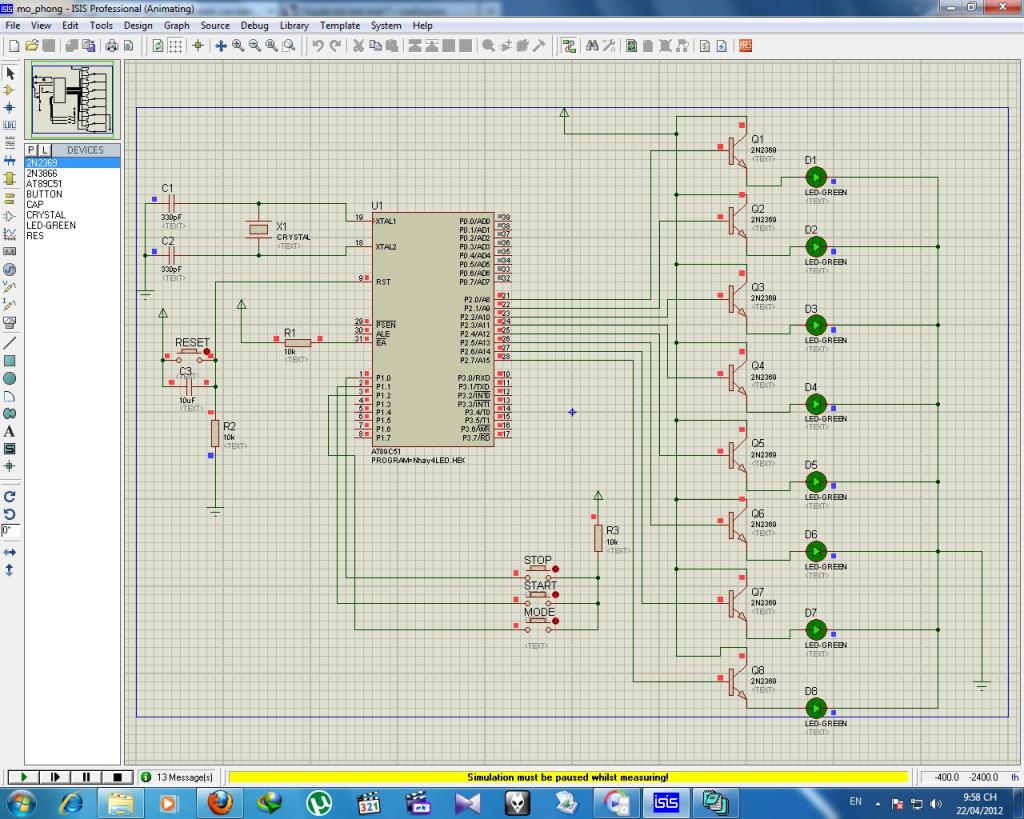The image size is (1024, 819).
Task: Click the ARES netlist transfer icon
Action: 745,45
